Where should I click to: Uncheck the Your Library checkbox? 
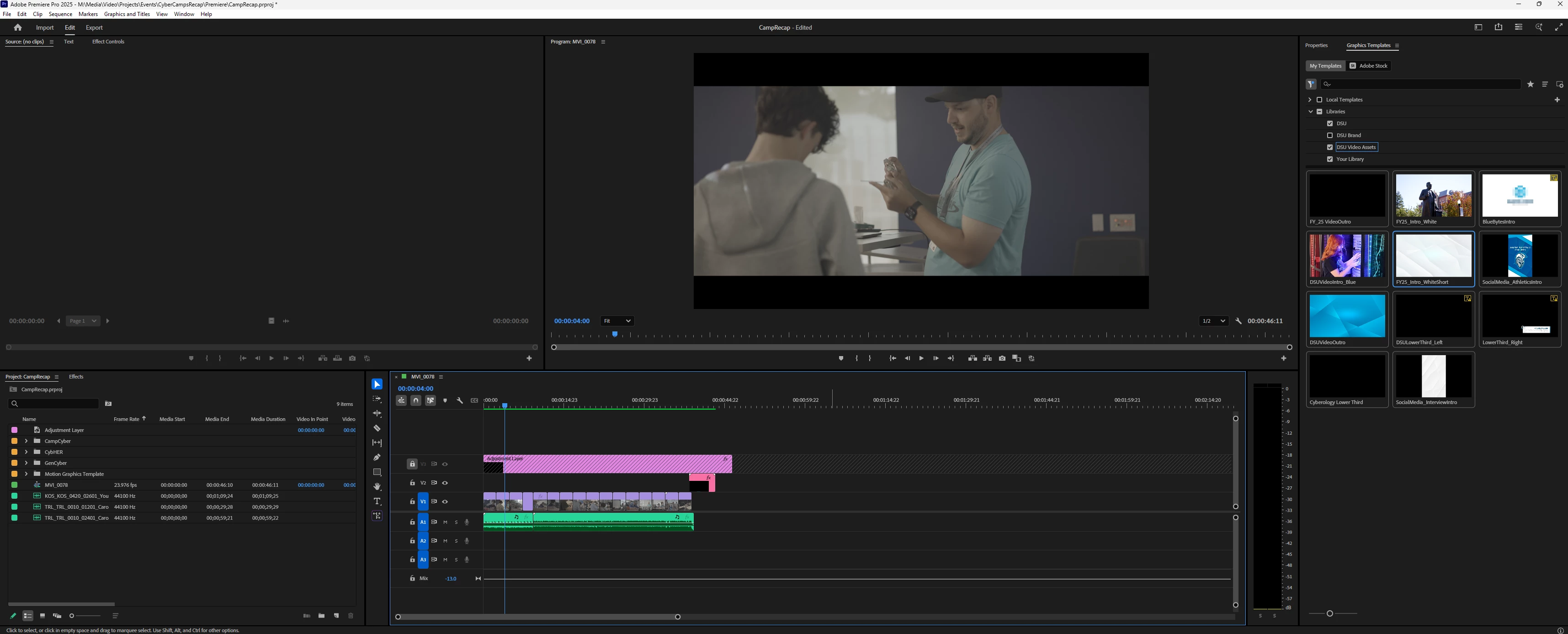pyautogui.click(x=1329, y=159)
